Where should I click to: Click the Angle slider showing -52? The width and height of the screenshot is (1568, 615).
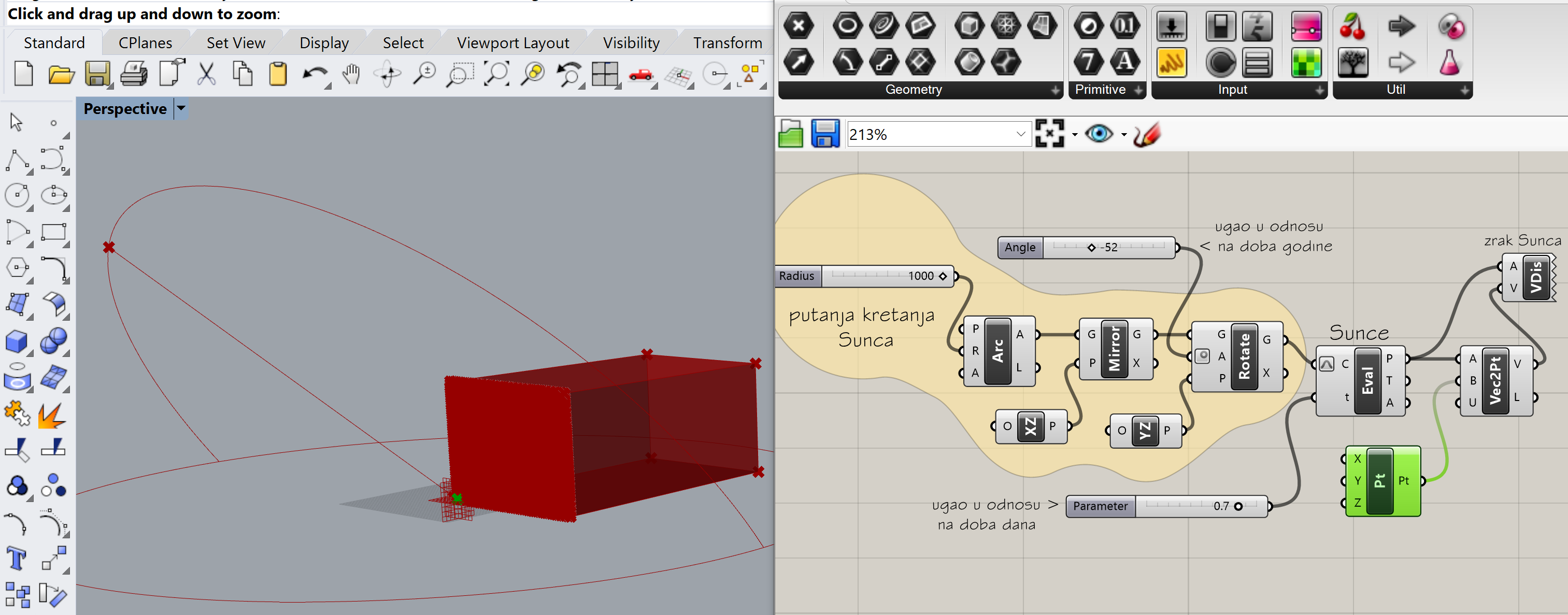click(x=1087, y=247)
